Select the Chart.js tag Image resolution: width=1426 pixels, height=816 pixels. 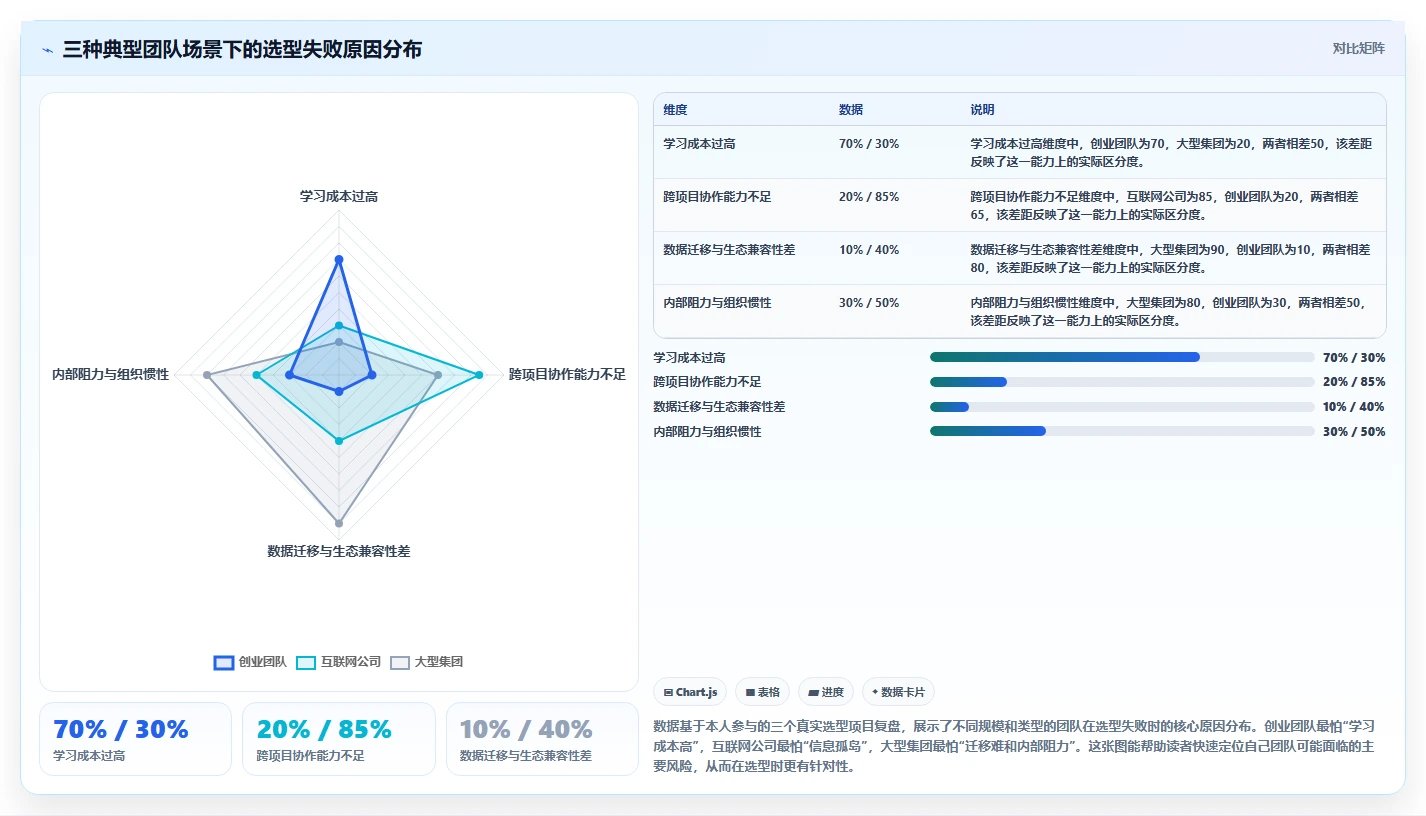click(x=690, y=692)
